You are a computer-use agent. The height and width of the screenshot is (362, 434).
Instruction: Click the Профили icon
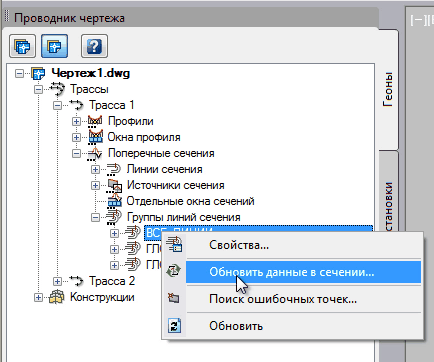(x=95, y=121)
